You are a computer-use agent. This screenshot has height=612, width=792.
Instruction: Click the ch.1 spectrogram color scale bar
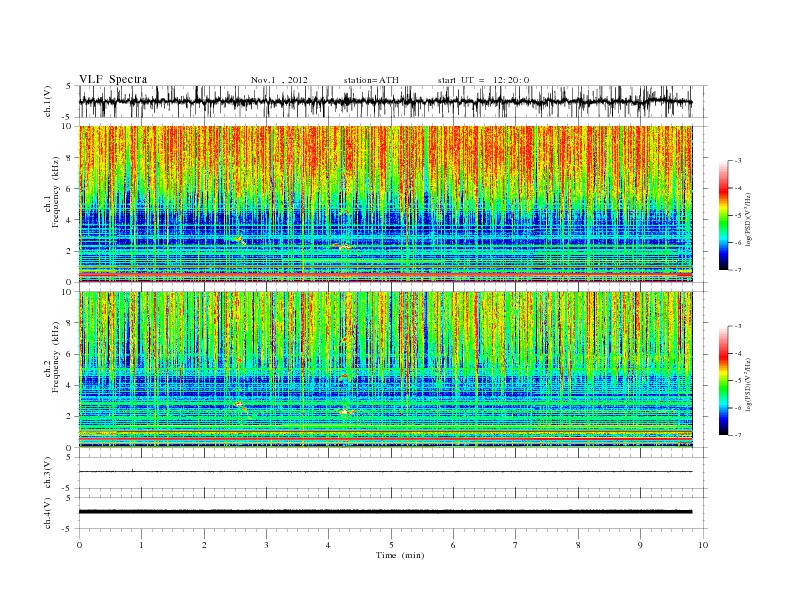click(724, 216)
